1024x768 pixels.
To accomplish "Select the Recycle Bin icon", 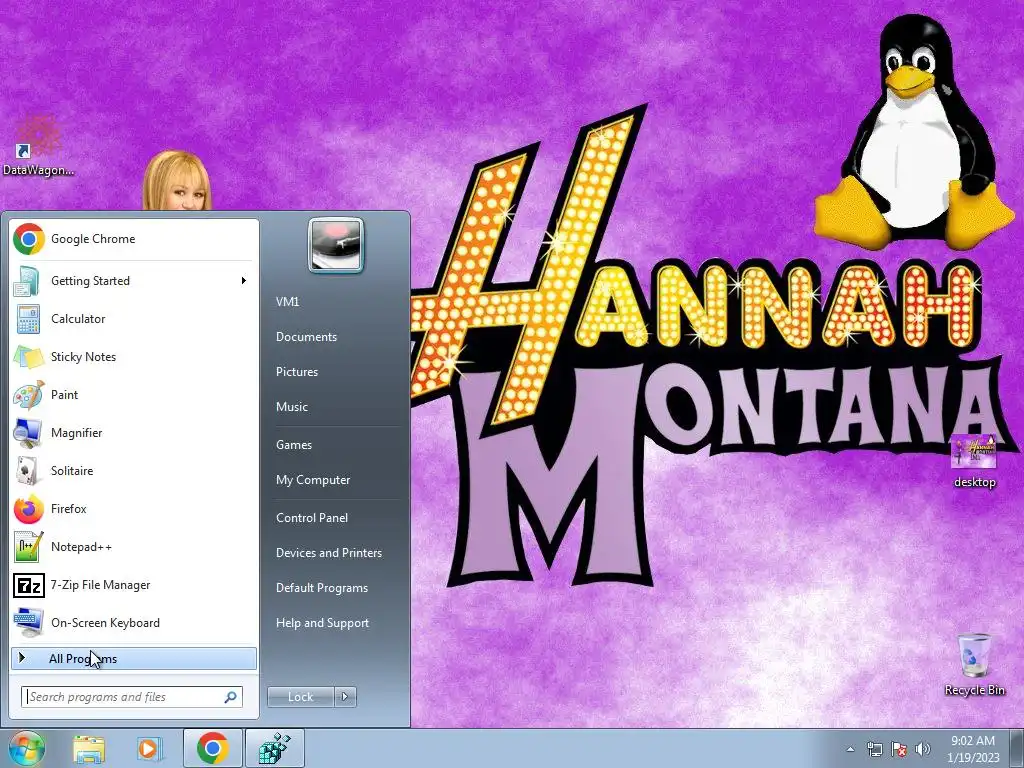I will coord(974,664).
